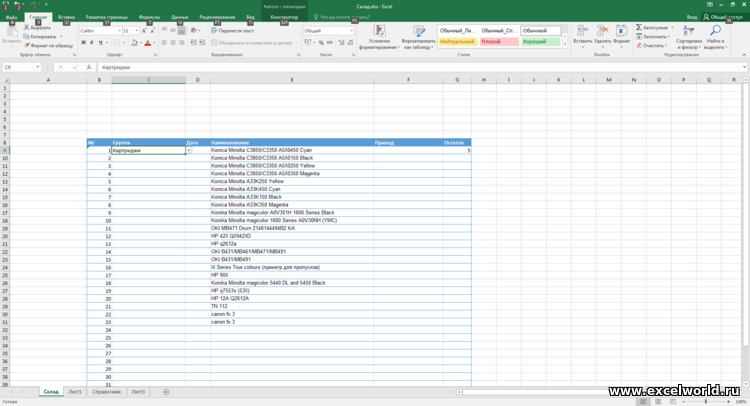The height and width of the screenshot is (406, 750).
Task: Switch to Разметка страницы tab
Action: (x=107, y=17)
